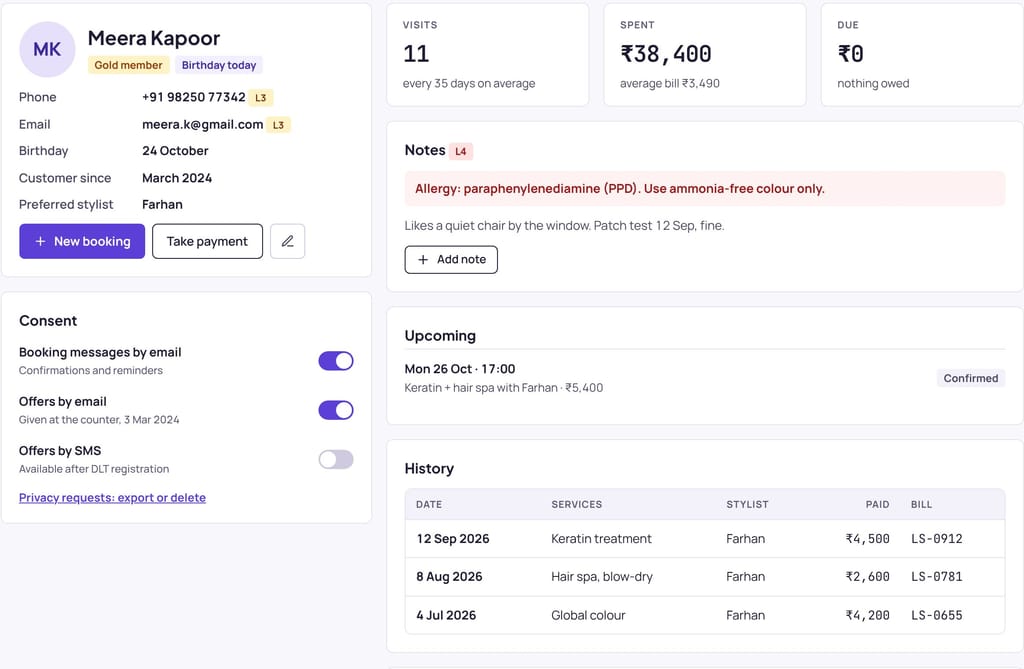
Task: Click the Meera Kapoor name heading
Action: pyautogui.click(x=153, y=38)
